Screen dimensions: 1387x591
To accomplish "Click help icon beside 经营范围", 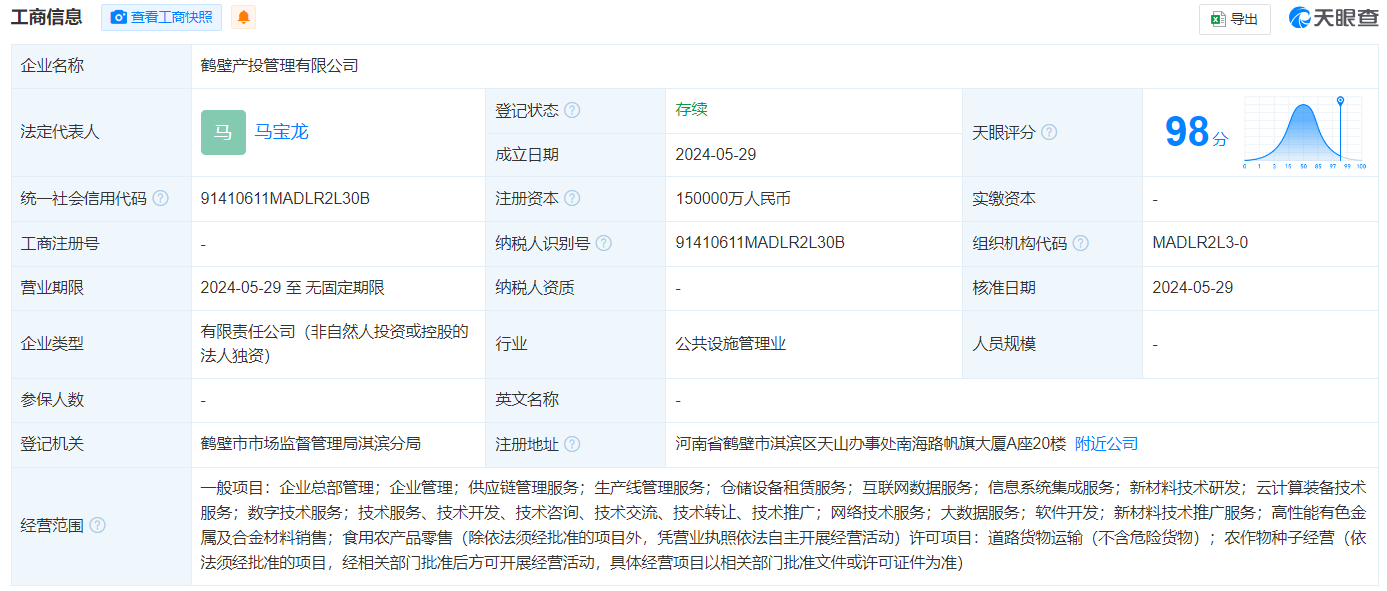I will pyautogui.click(x=97, y=525).
